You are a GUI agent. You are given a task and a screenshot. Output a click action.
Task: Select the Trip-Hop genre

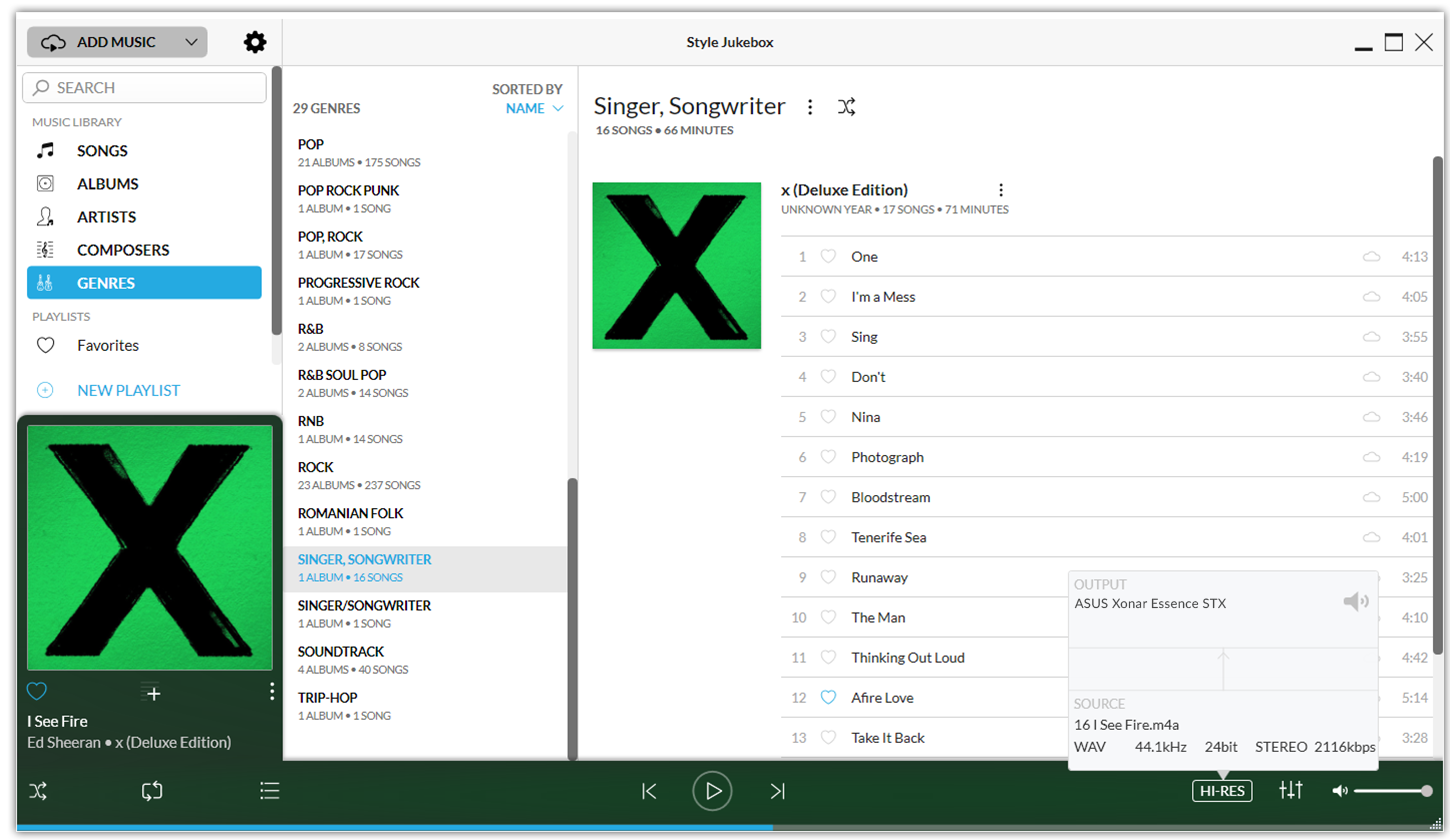(425, 706)
